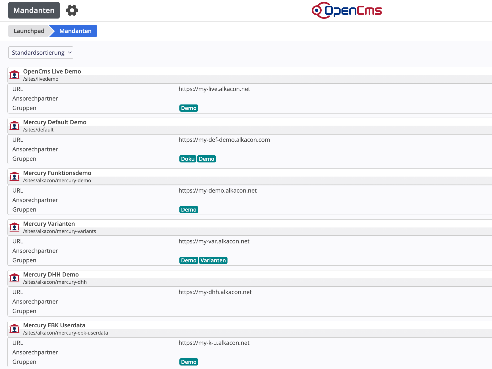Open the Standardsortierung sort dropdown

click(x=41, y=52)
